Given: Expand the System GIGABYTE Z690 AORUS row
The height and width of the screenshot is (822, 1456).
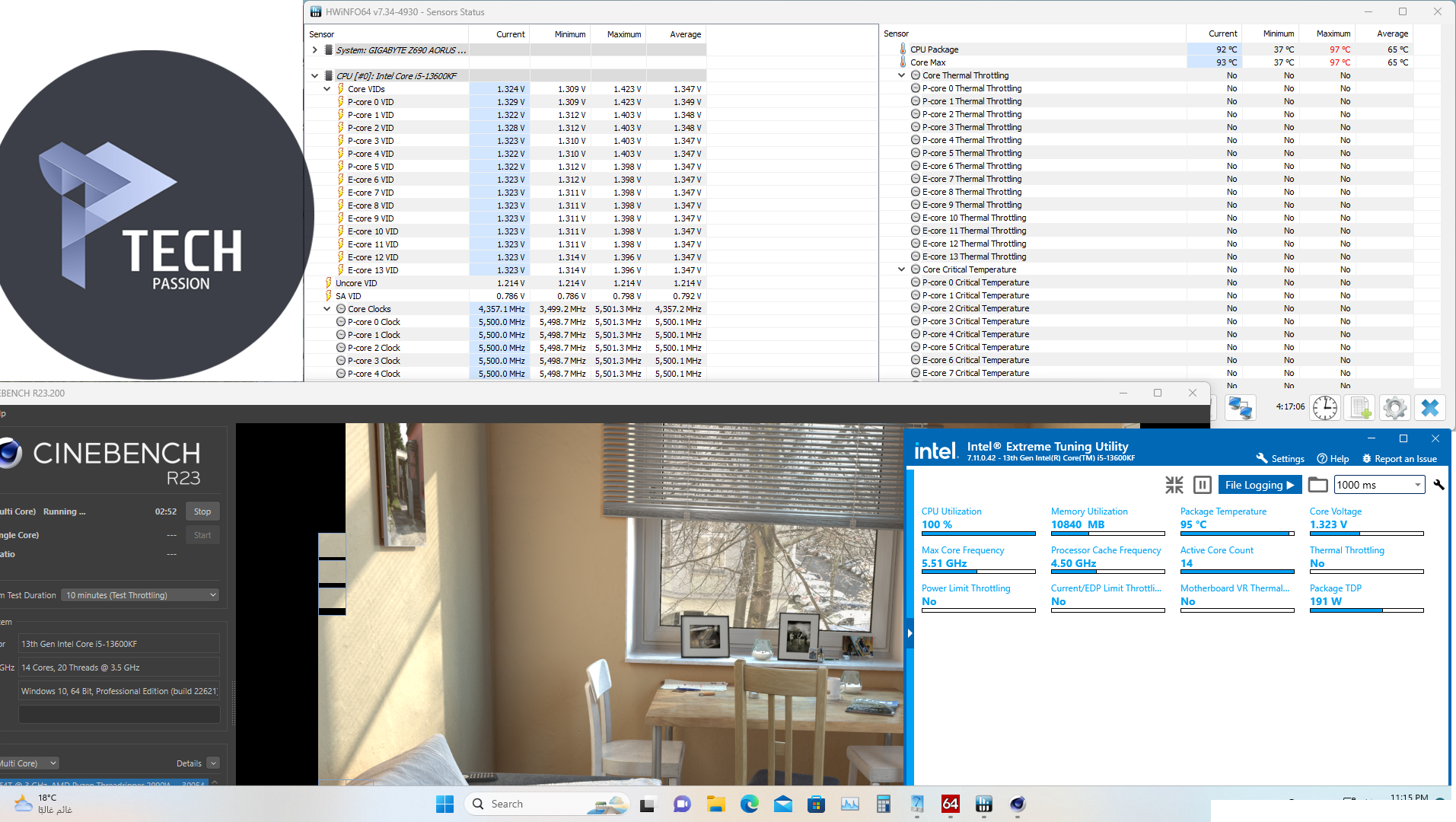Looking at the screenshot, I should pos(315,50).
